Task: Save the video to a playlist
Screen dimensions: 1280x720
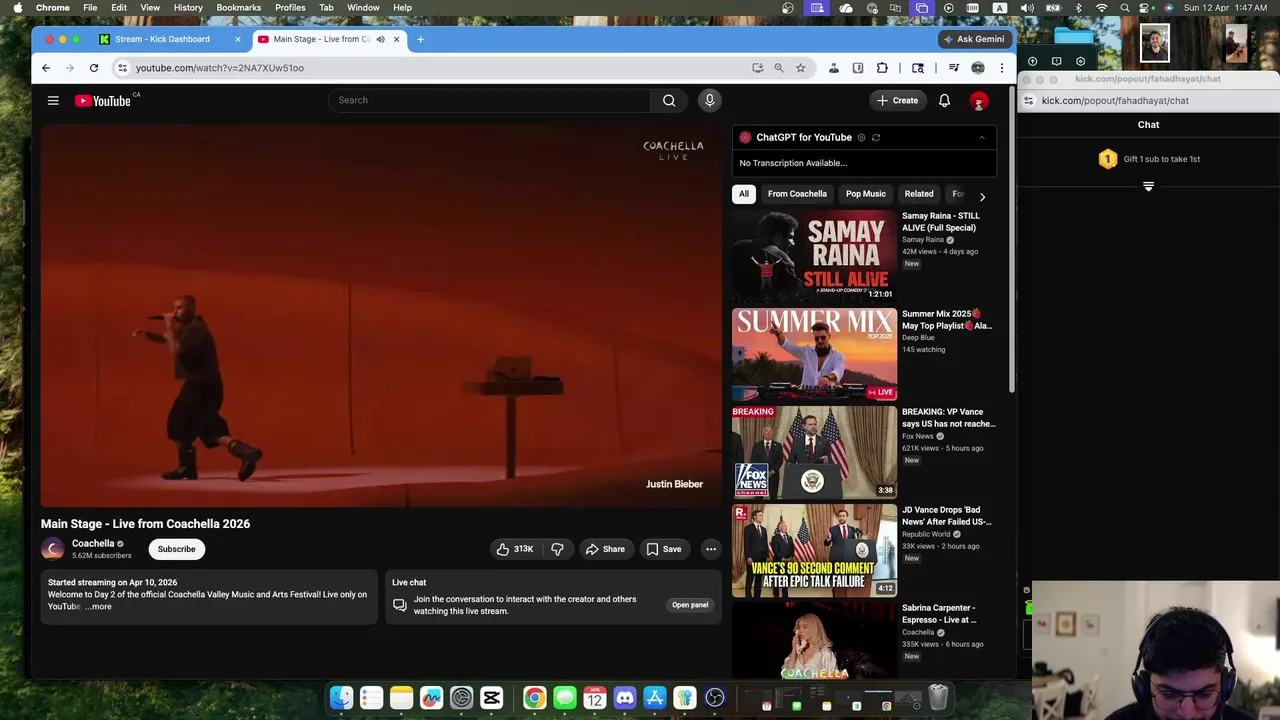Action: 664,549
